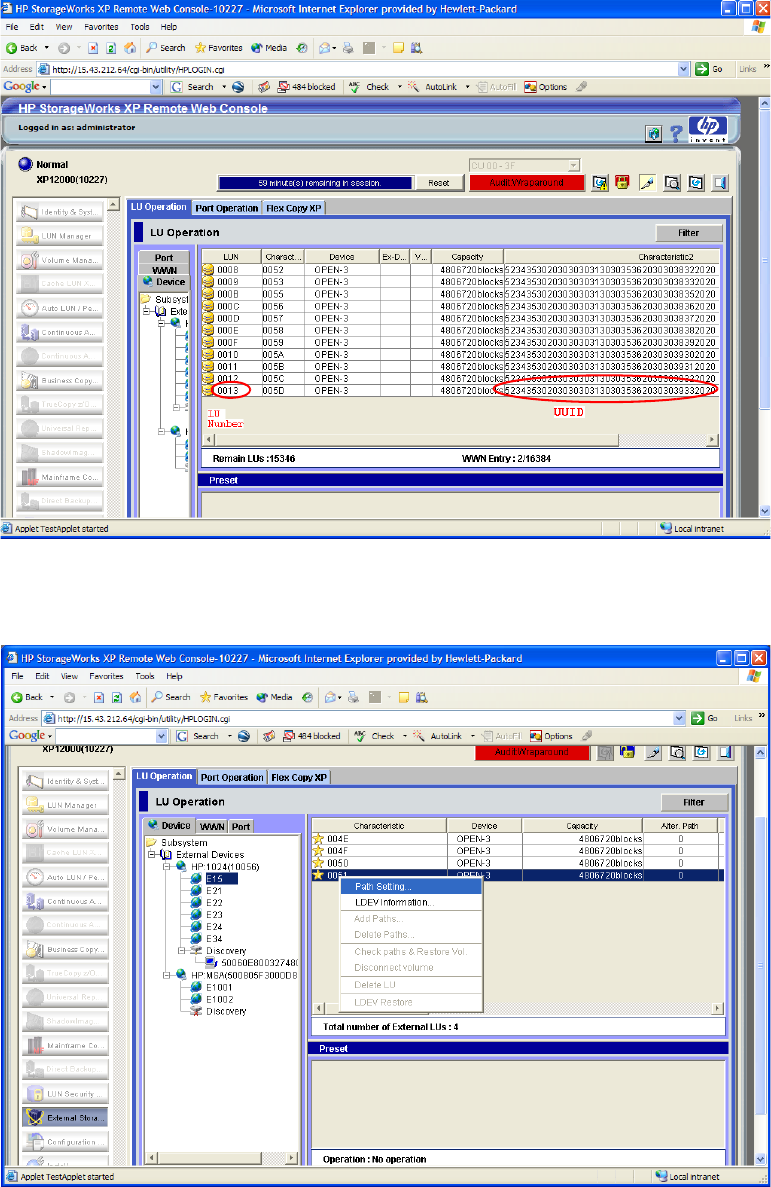Click star icon of row 004E
This screenshot has width=771, height=1187.
pyautogui.click(x=319, y=839)
